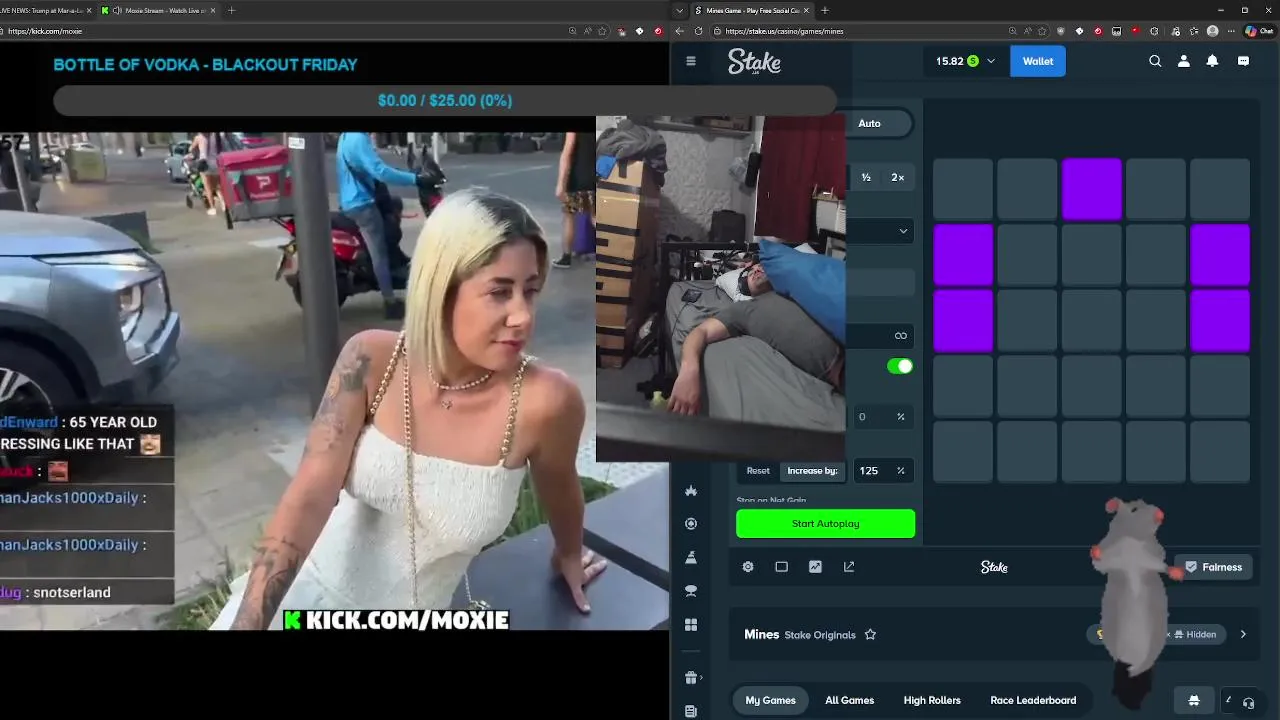The height and width of the screenshot is (720, 1280).
Task: Double the bet with 2× button
Action: pyautogui.click(x=898, y=177)
